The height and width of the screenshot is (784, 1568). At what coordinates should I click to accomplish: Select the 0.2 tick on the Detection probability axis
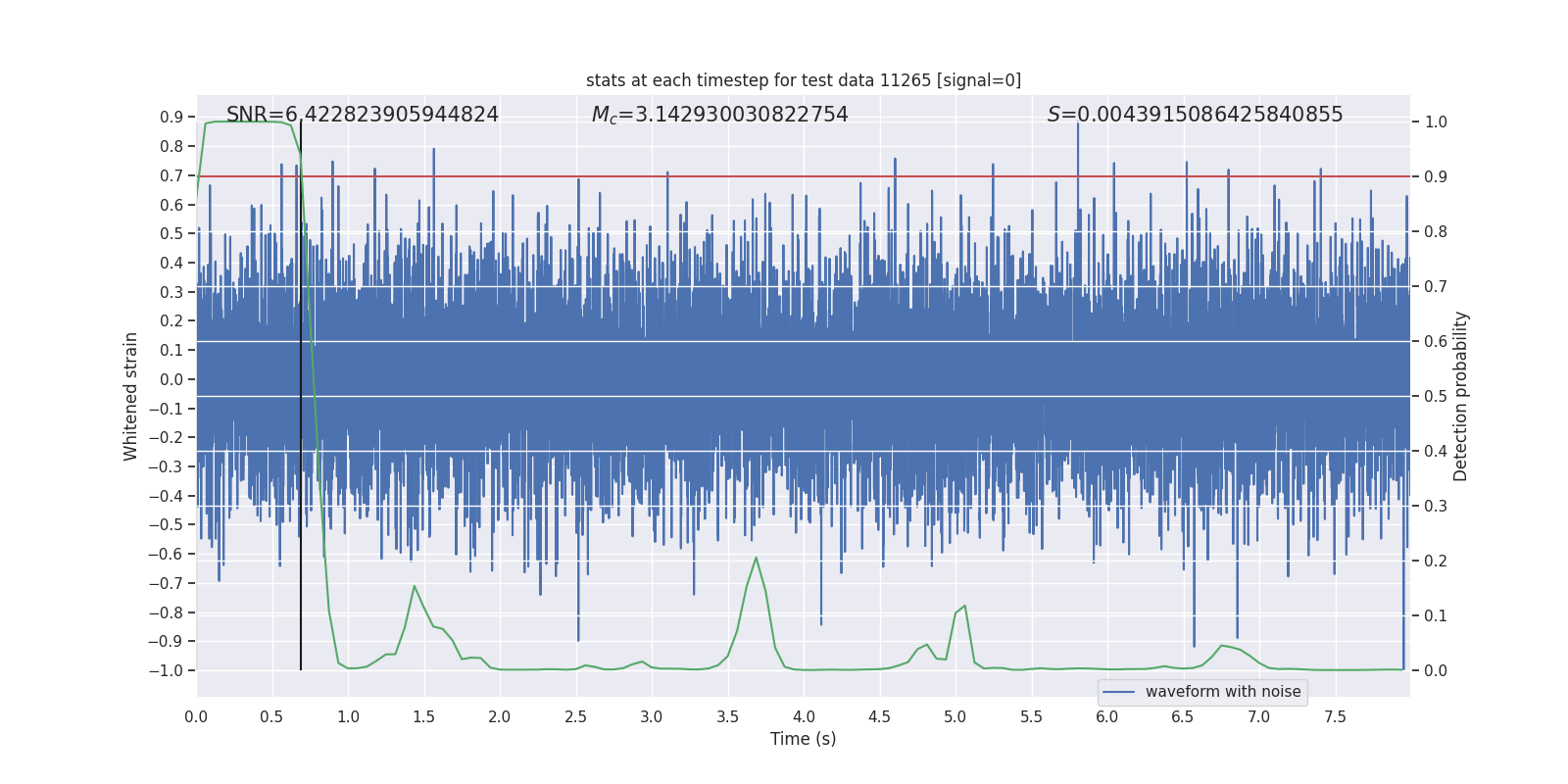[x=1436, y=562]
